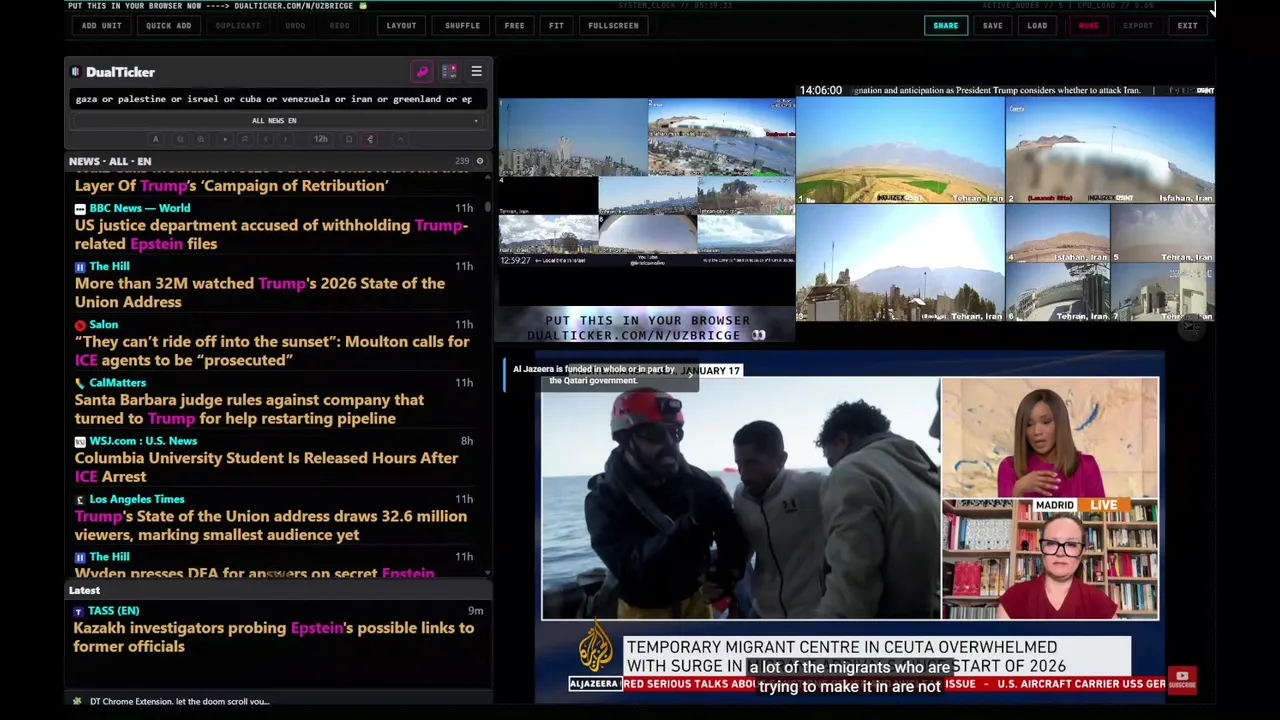1280x720 pixels.
Task: Open the DualTicker hamburger menu
Action: click(x=476, y=72)
